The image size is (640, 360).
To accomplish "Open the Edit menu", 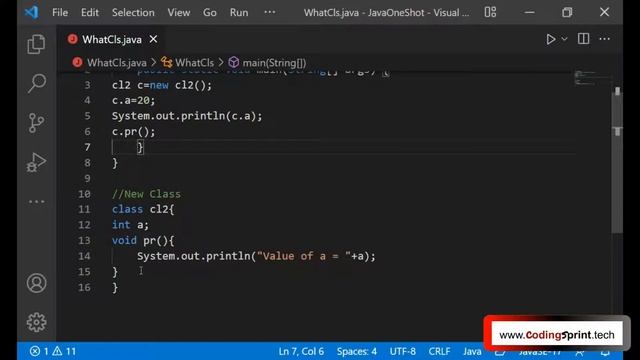I will 89,13.
